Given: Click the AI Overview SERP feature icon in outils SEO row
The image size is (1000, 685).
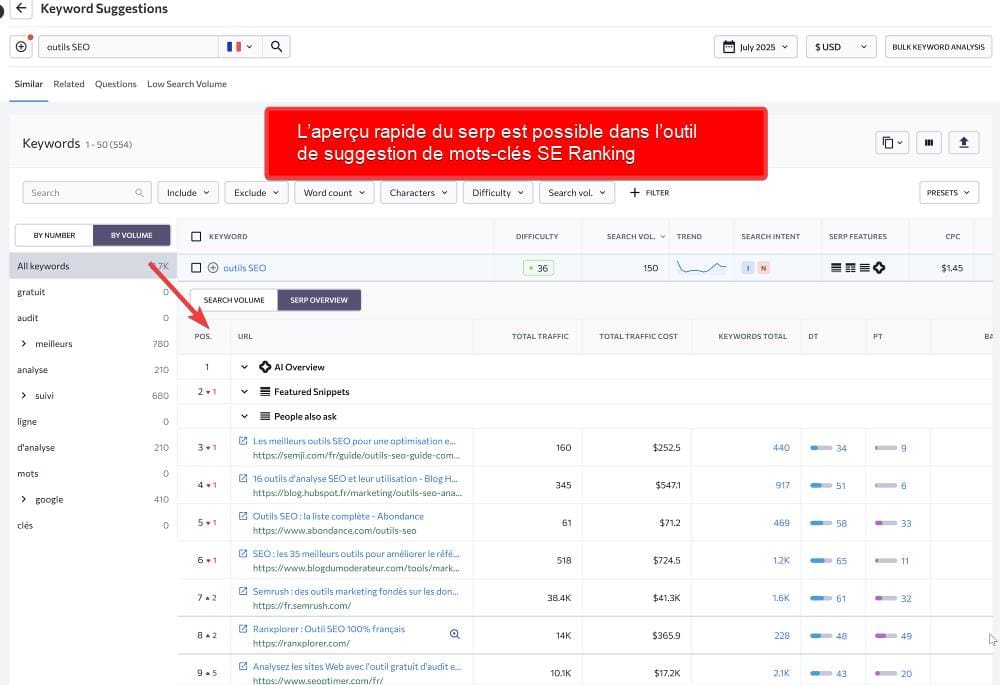Looking at the screenshot, I should click(879, 268).
